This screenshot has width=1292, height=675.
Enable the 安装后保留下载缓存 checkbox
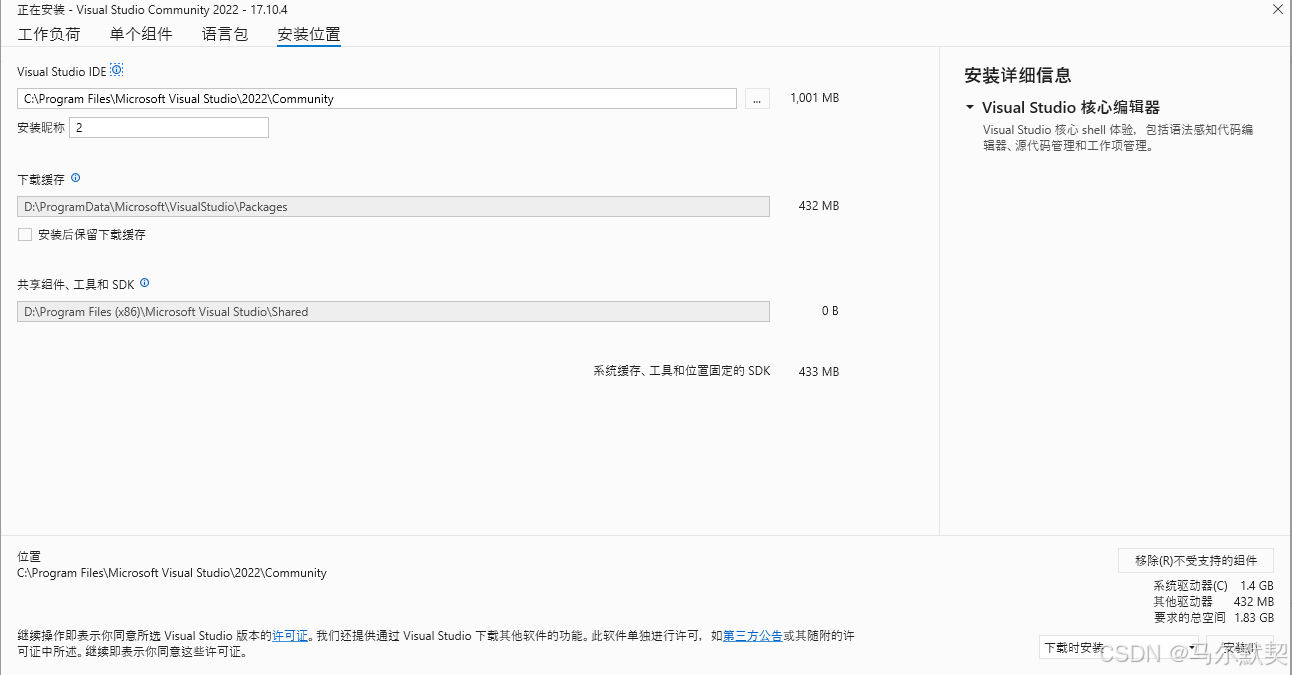click(25, 234)
